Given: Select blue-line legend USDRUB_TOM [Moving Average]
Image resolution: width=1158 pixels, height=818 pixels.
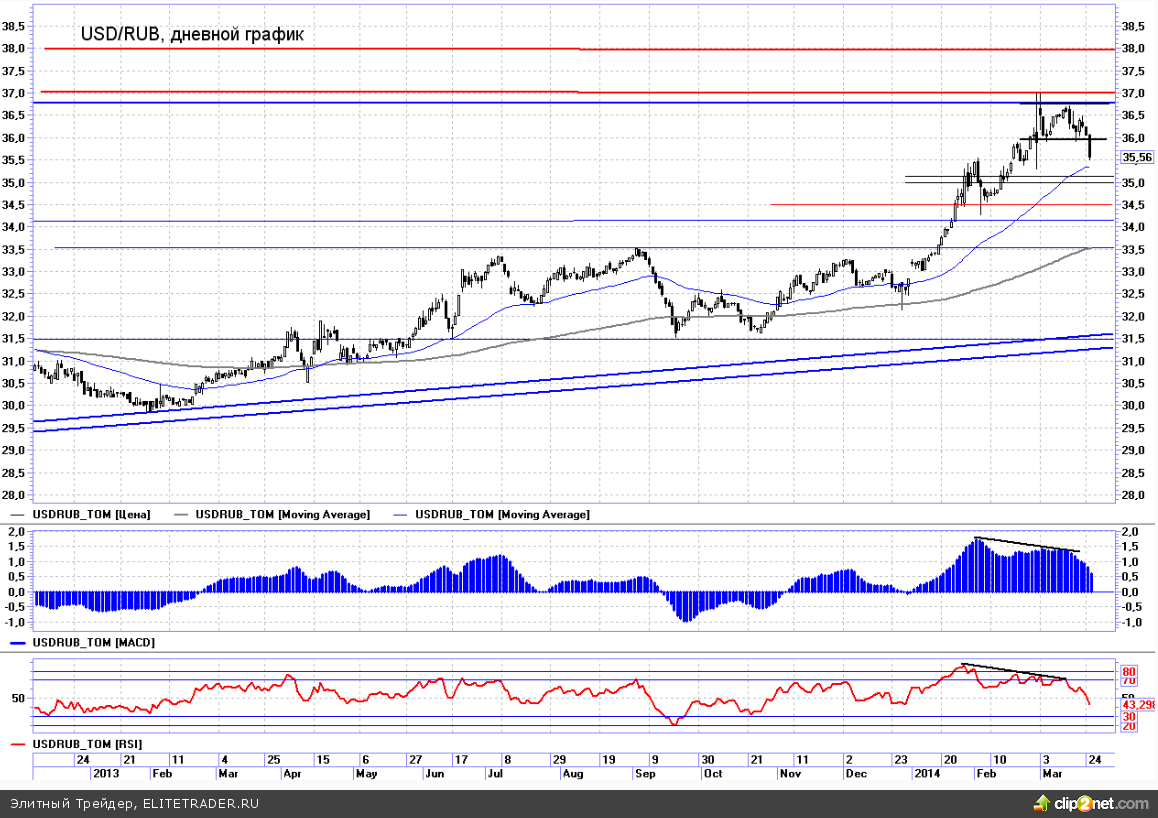Looking at the screenshot, I should [502, 514].
